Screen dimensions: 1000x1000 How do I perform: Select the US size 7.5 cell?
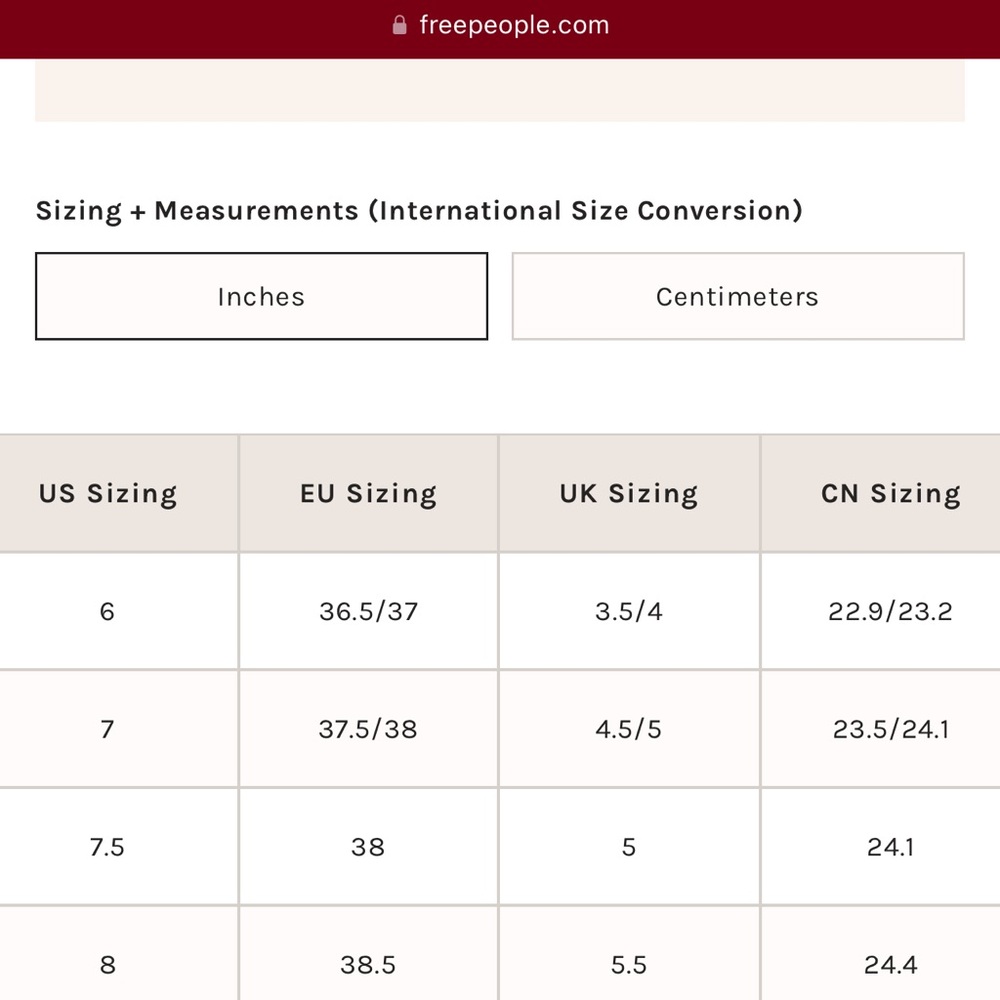pyautogui.click(x=107, y=847)
